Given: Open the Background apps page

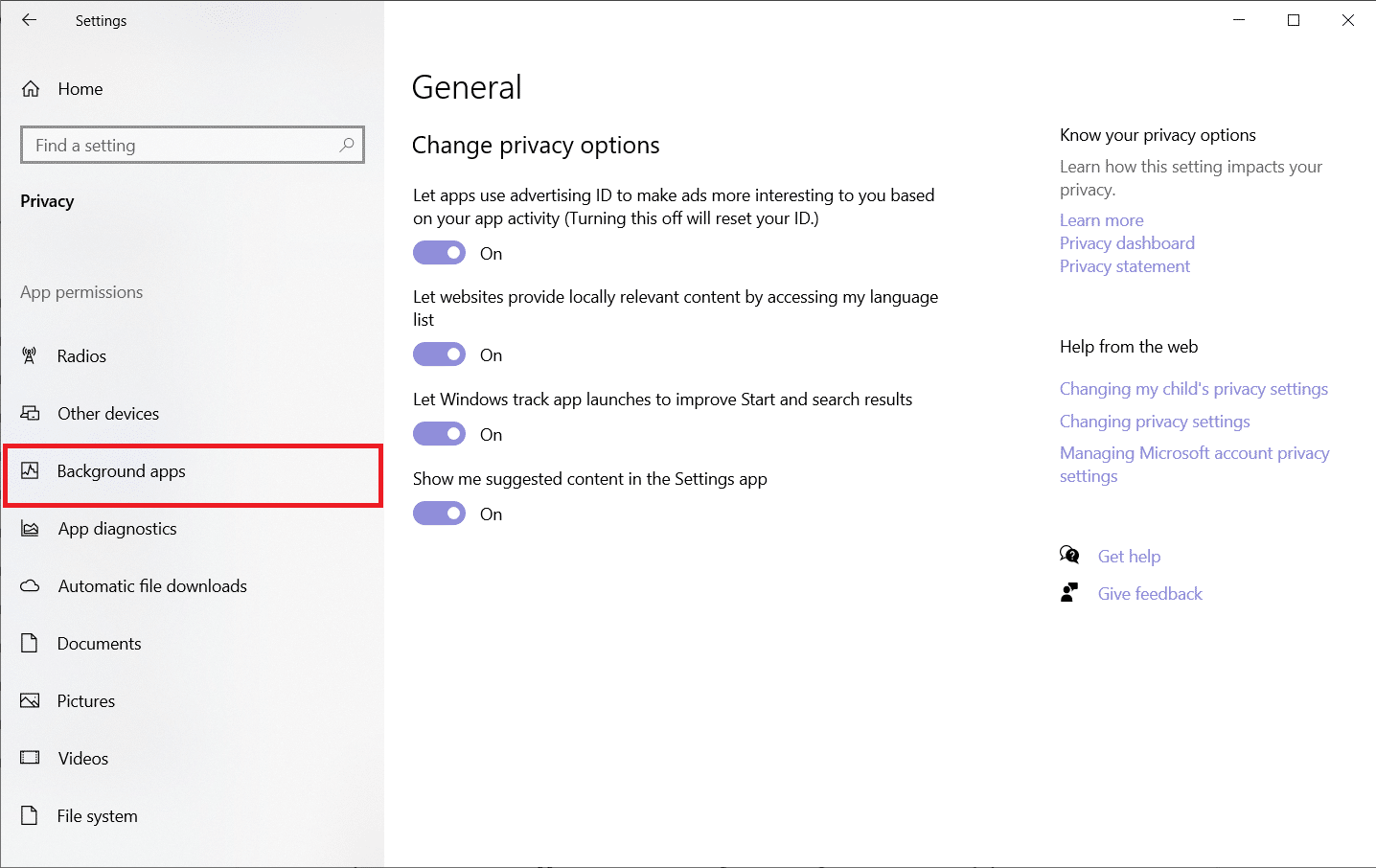Looking at the screenshot, I should coord(121,471).
